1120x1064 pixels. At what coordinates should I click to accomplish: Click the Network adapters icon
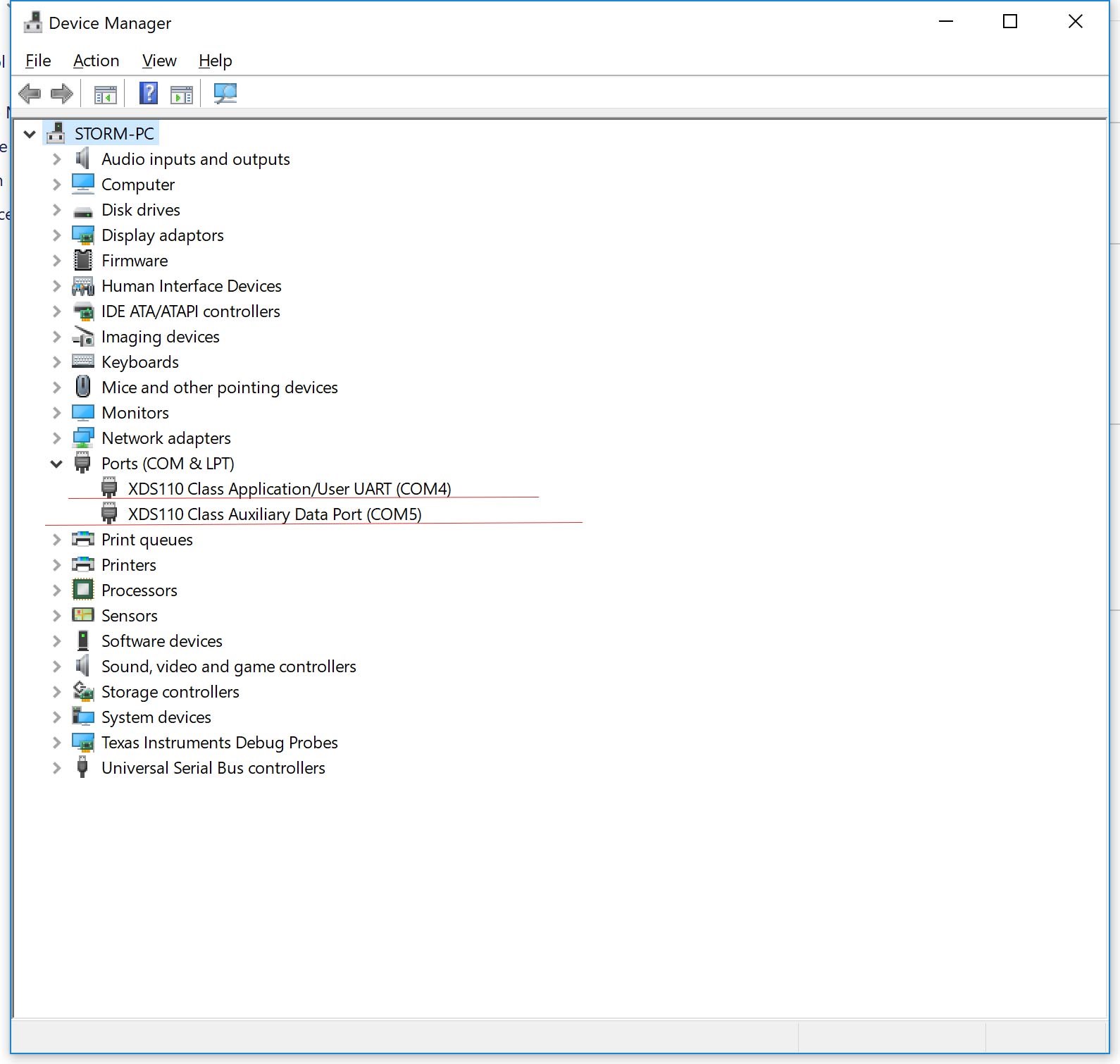(83, 438)
